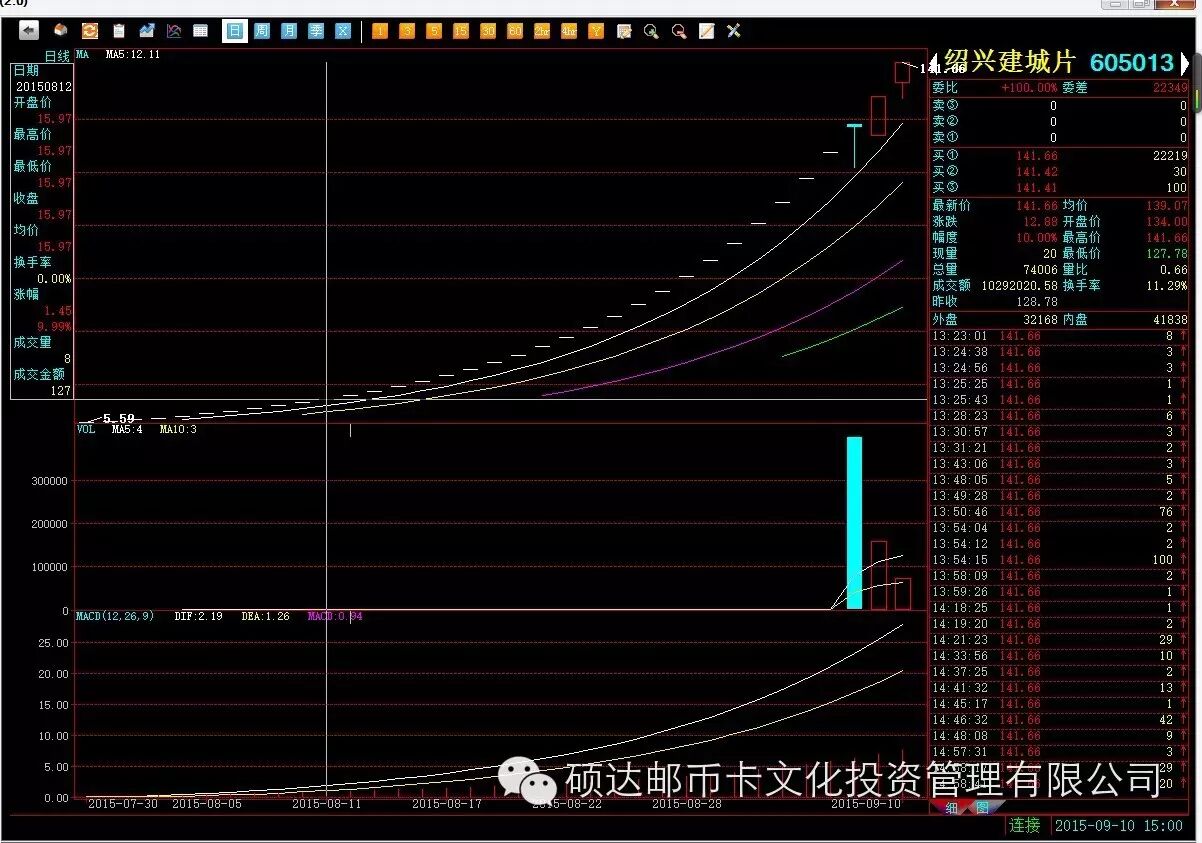
Task: Select the 15-minute period button
Action: pos(461,31)
